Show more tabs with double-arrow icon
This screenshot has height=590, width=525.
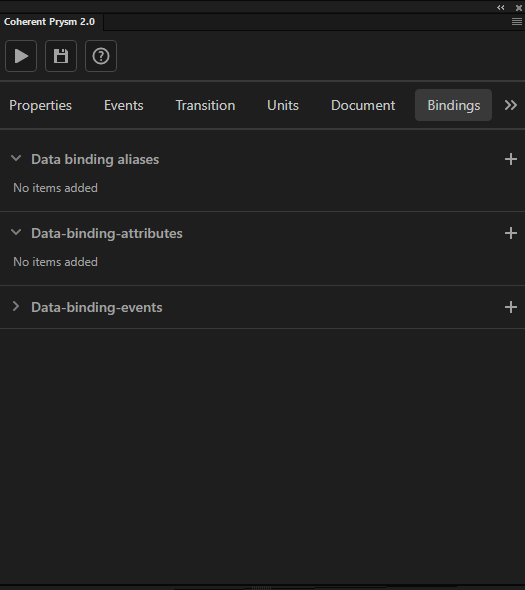pyautogui.click(x=511, y=105)
